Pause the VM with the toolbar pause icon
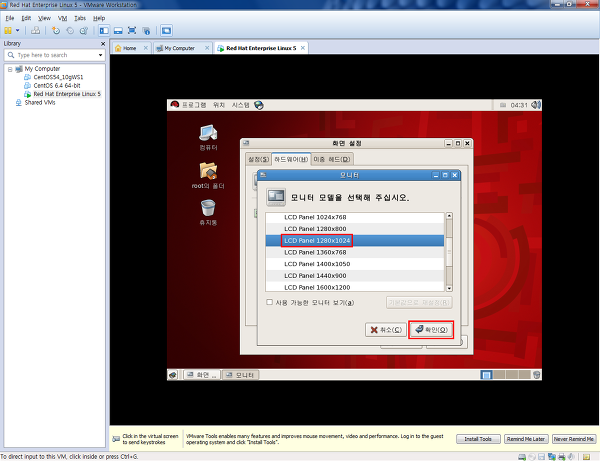Viewport: 600px width, 461px height. 8,30
